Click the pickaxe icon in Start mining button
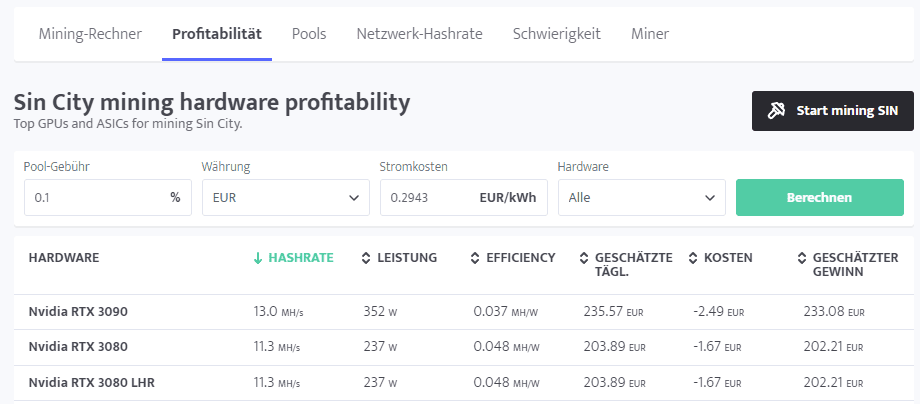 tap(776, 111)
